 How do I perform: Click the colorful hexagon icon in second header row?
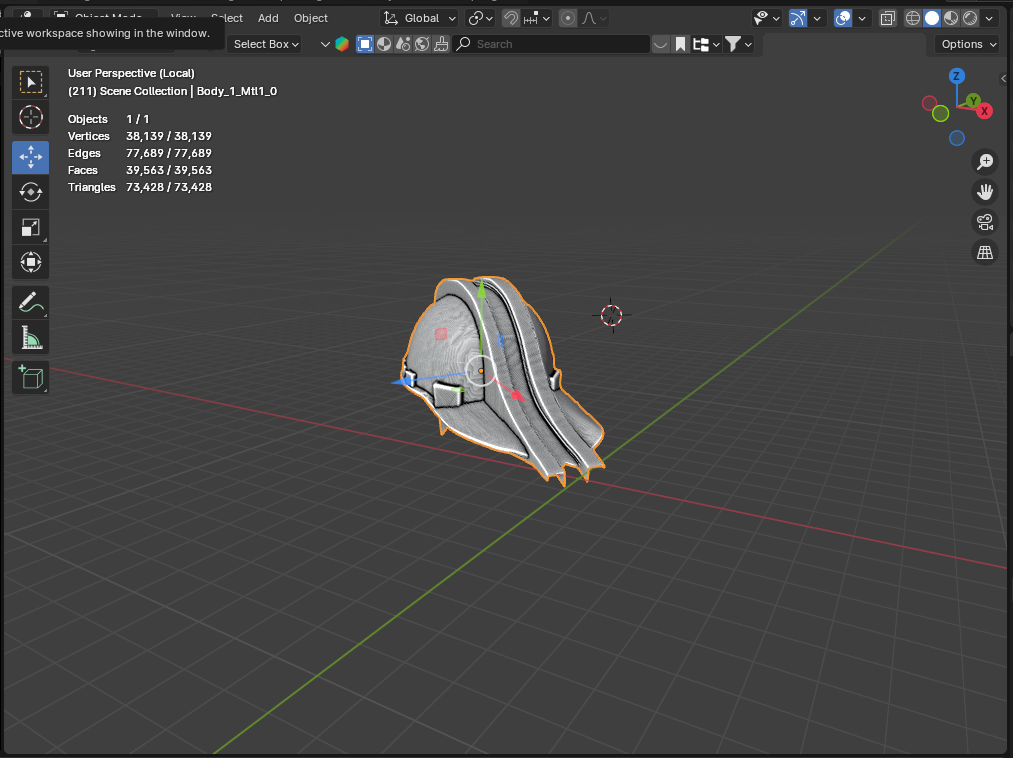[342, 44]
